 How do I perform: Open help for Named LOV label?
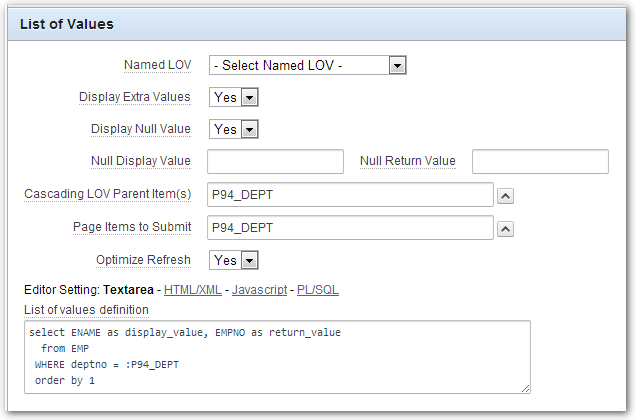(x=157, y=65)
